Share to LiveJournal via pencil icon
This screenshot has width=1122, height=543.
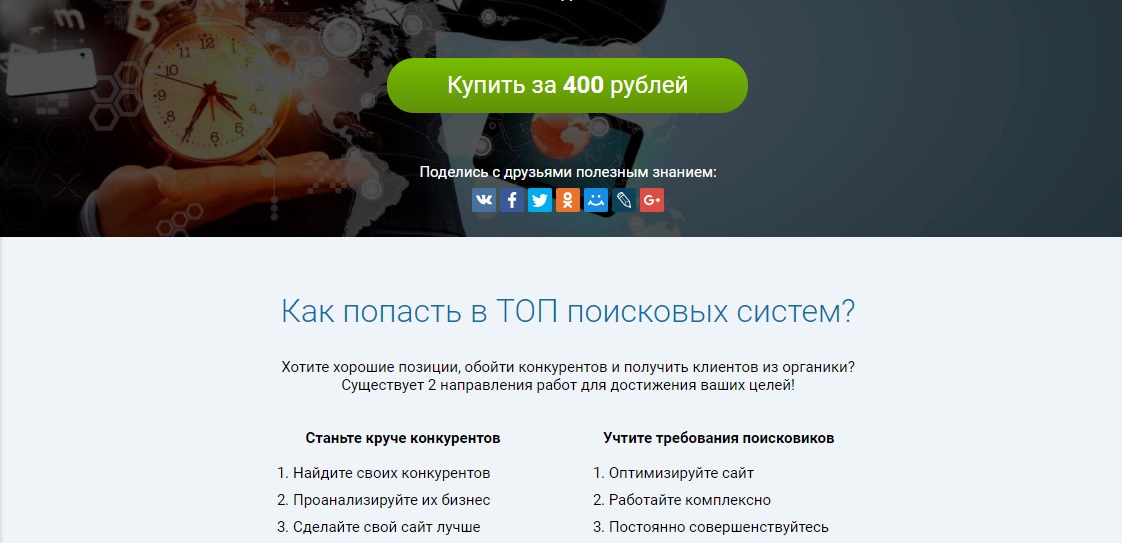tap(624, 201)
